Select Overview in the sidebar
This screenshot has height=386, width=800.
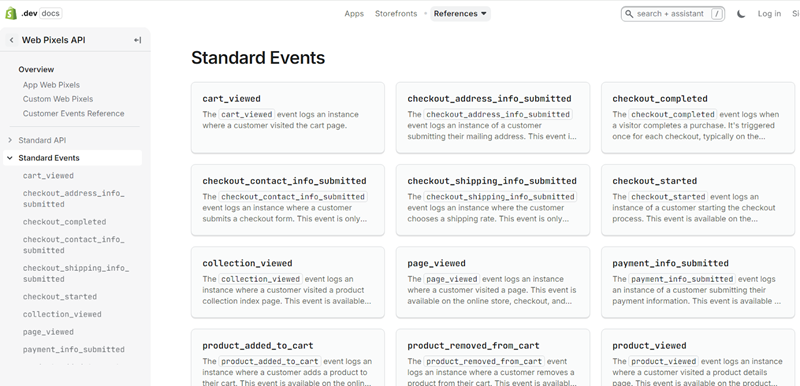36,69
